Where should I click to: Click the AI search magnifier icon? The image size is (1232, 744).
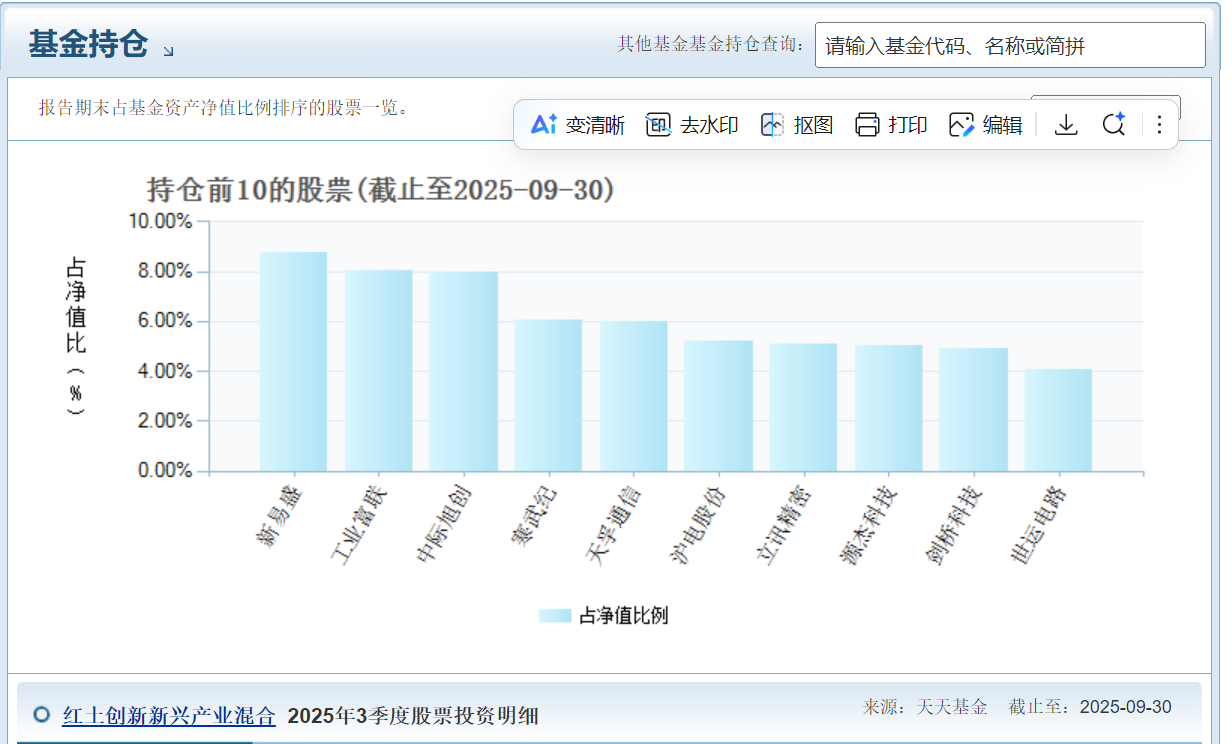(x=1114, y=125)
